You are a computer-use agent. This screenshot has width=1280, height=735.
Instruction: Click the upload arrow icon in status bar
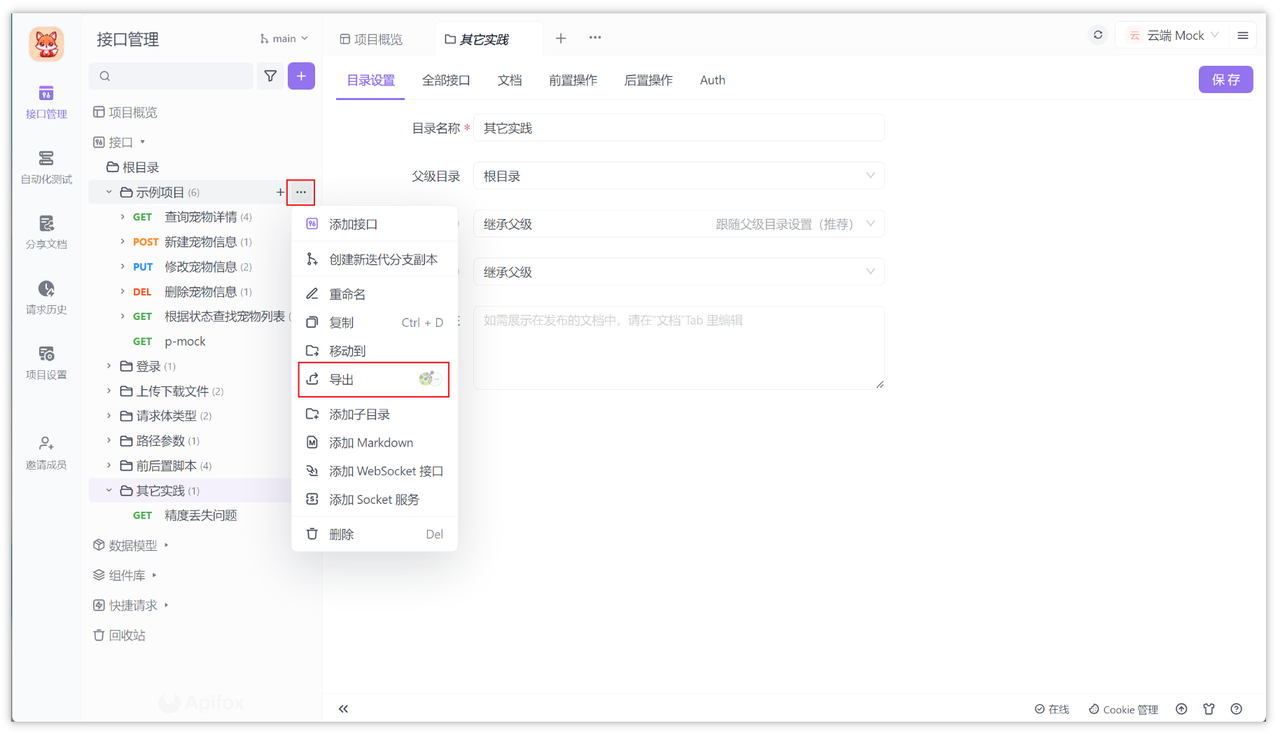(1181, 709)
